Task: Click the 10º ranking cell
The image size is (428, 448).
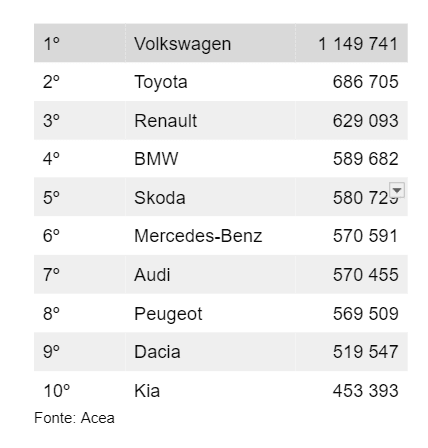Action: (x=80, y=390)
